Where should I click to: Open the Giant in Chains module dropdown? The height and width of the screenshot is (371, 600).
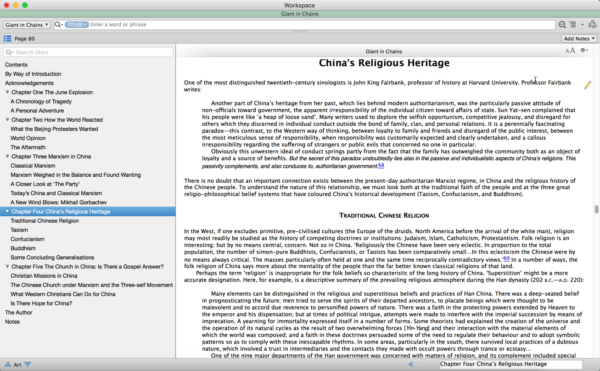27,25
